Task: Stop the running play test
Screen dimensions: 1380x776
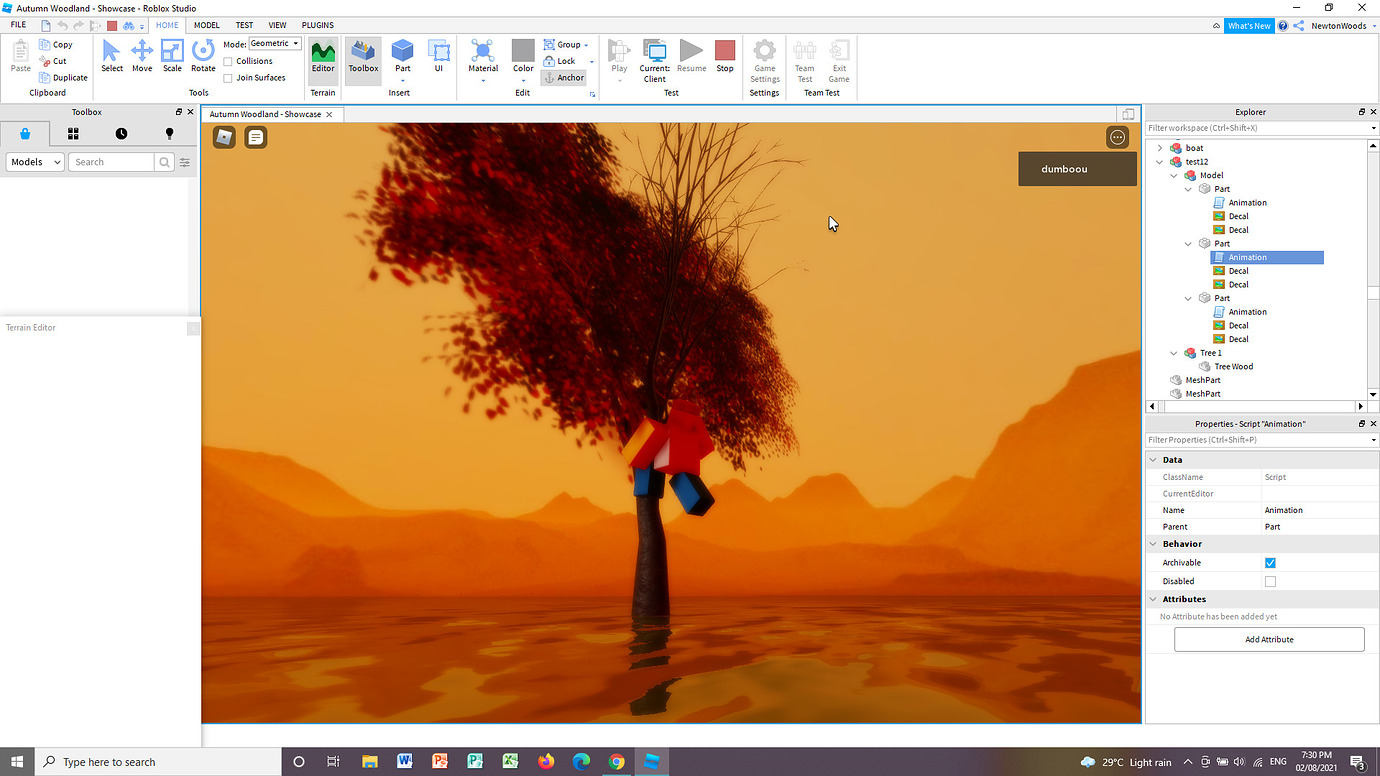Action: pyautogui.click(x=725, y=56)
